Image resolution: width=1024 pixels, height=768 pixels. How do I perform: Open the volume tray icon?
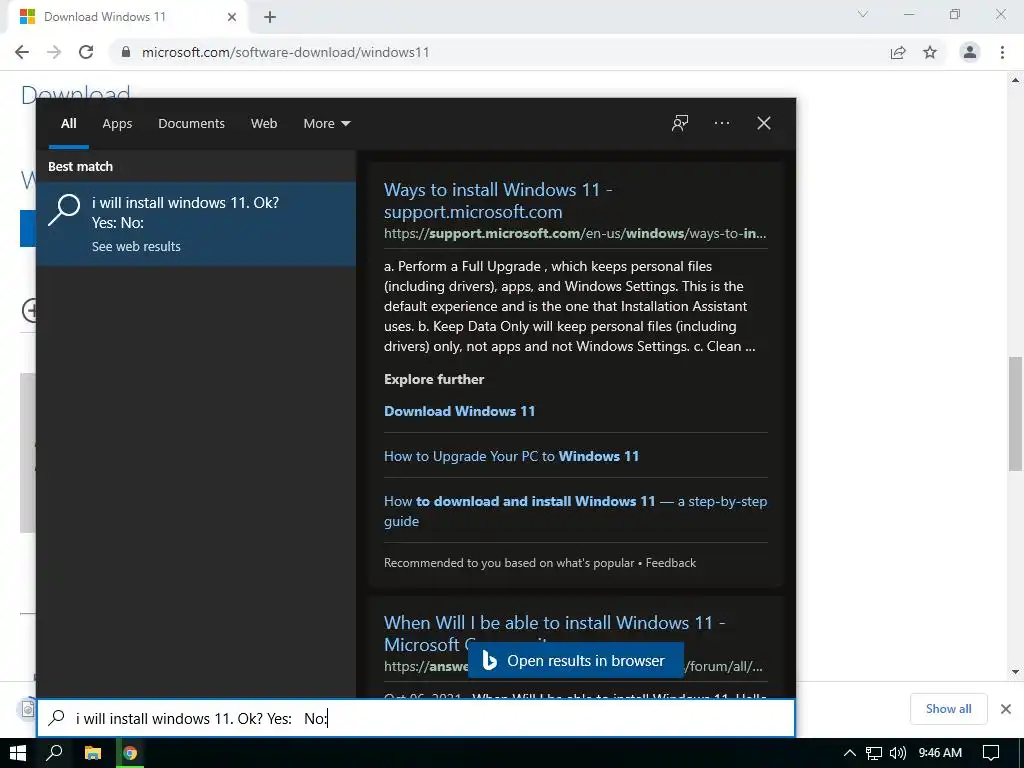(x=898, y=753)
